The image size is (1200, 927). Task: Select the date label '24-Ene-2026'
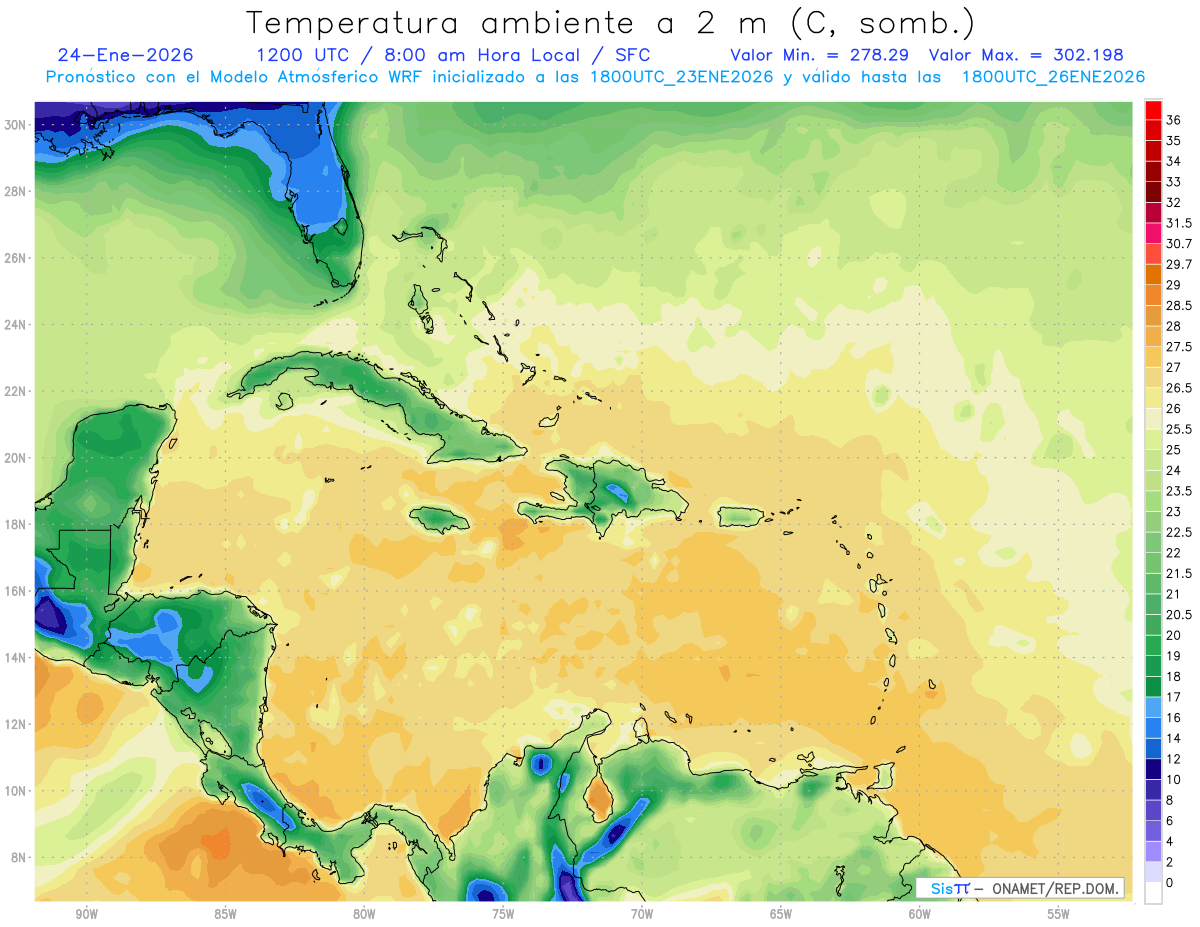coord(126,55)
